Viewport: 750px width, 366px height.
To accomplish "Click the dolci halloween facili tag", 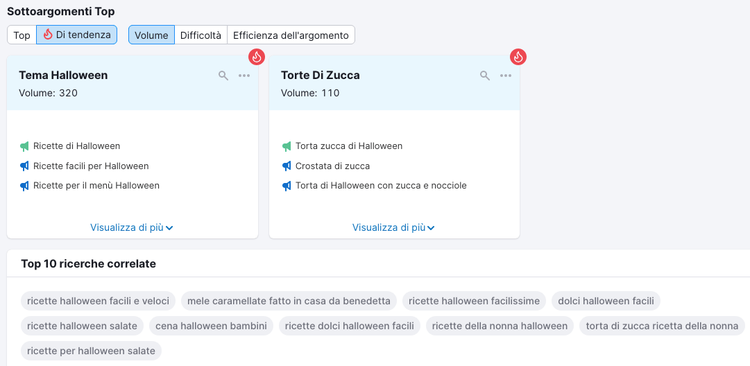I will click(606, 301).
